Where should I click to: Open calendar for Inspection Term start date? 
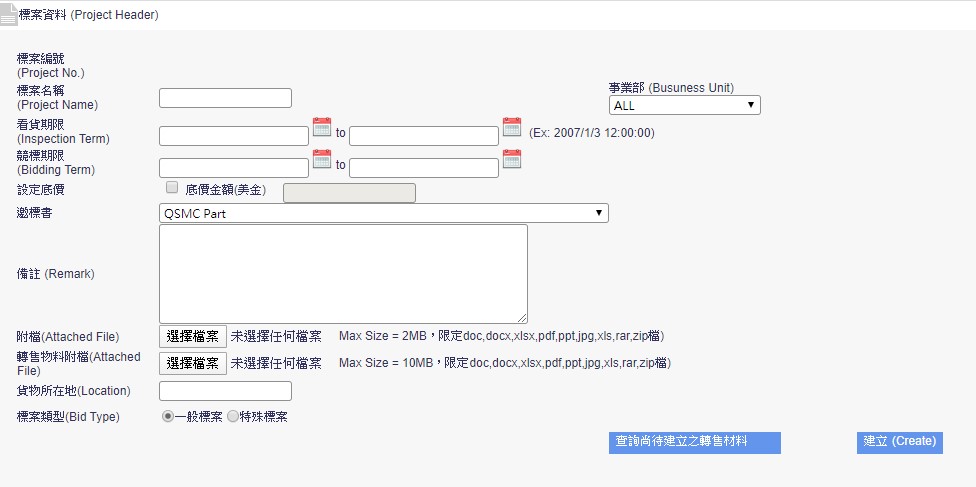point(321,127)
